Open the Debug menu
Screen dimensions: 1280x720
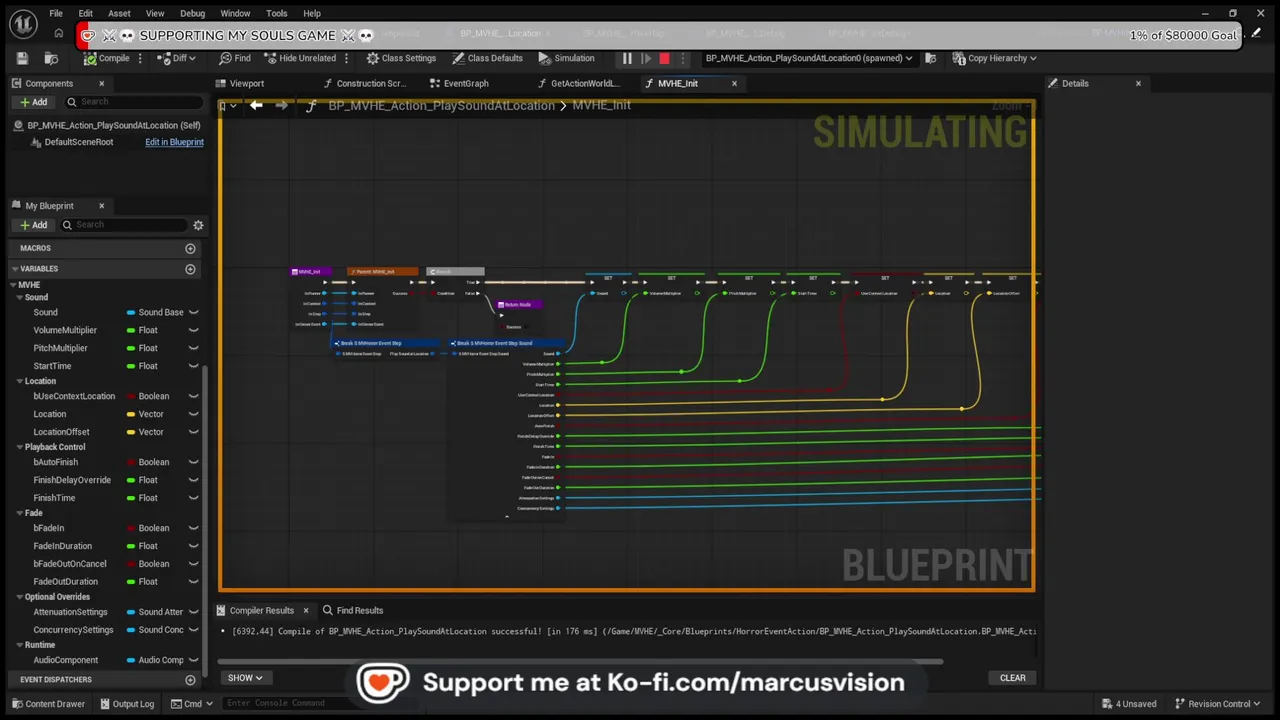click(x=193, y=13)
